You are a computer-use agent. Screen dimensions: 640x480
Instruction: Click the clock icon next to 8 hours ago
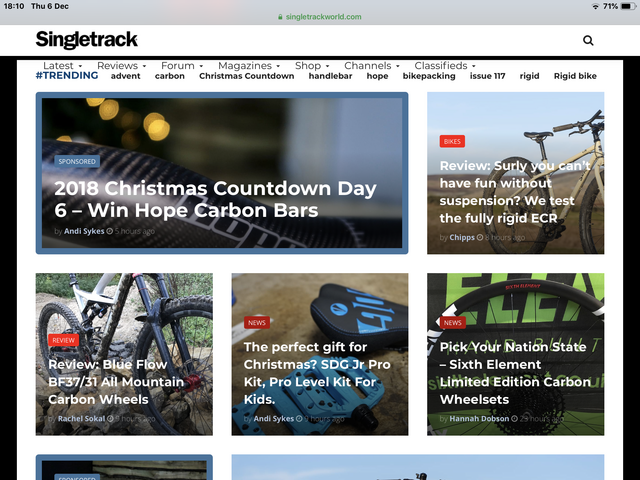[480, 237]
